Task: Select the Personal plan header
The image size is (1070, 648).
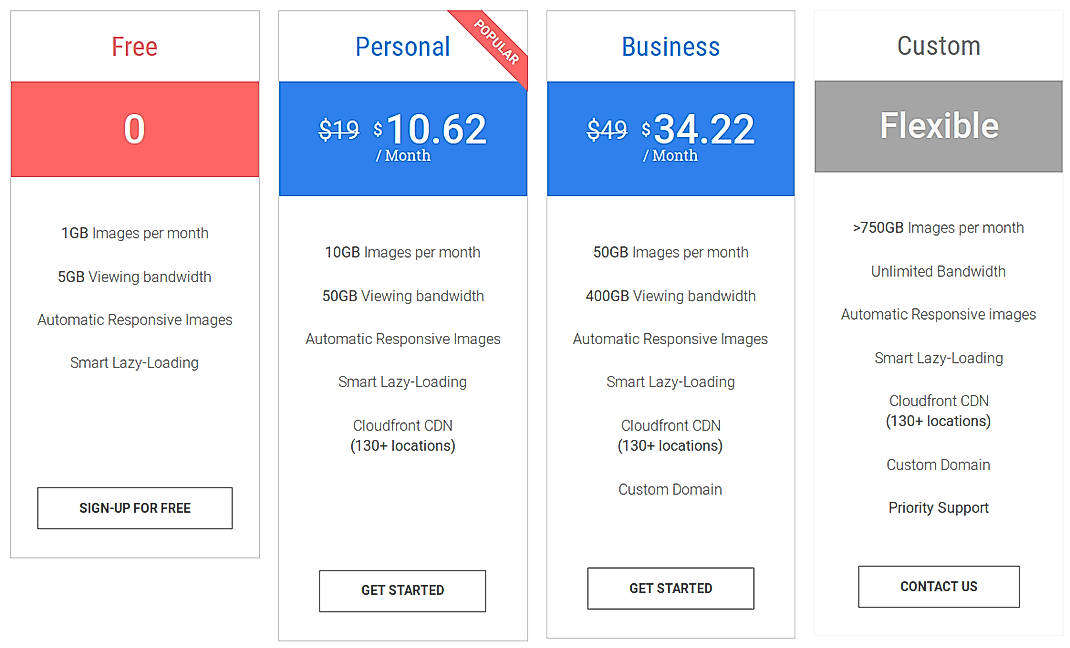Action: (x=402, y=46)
